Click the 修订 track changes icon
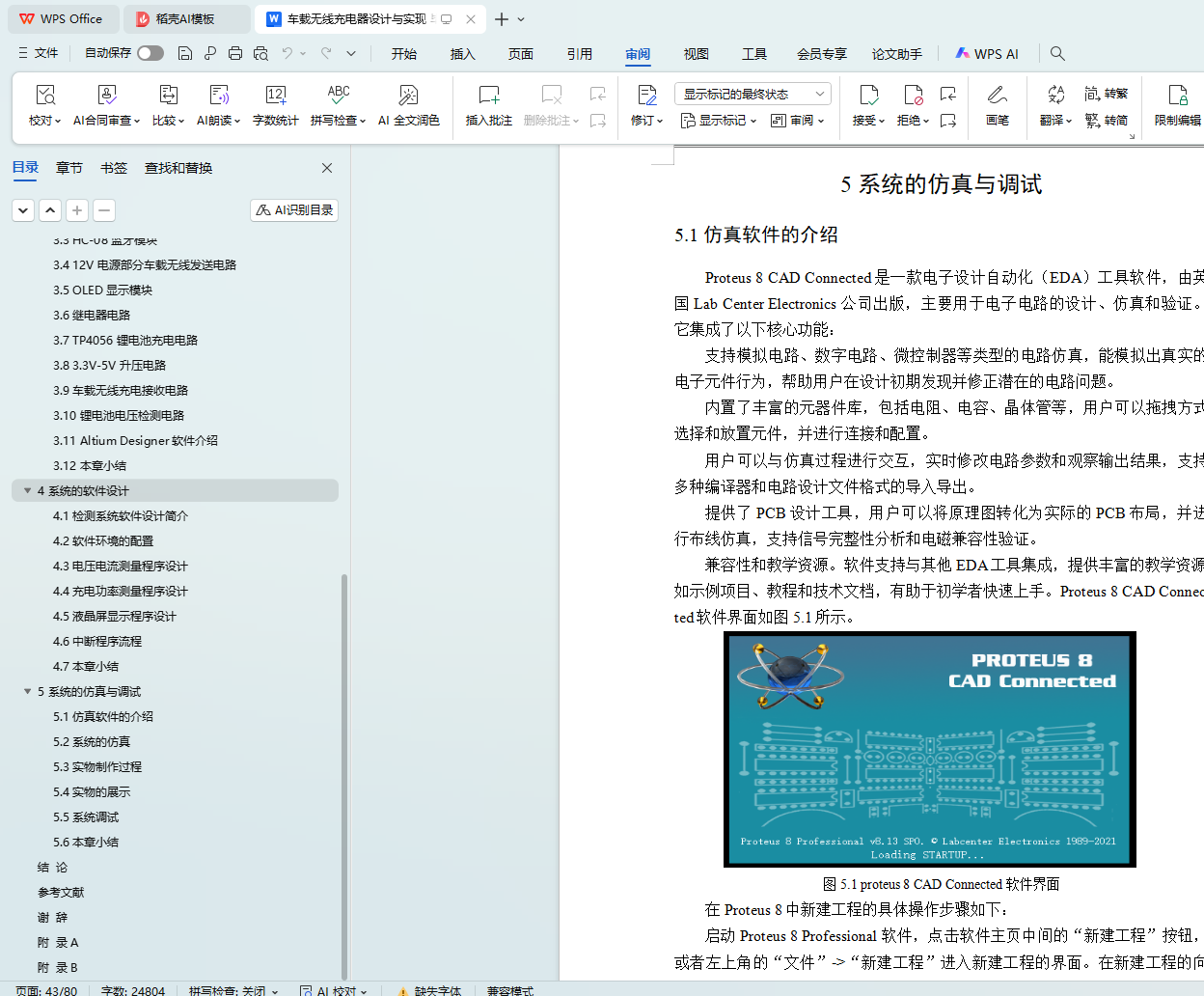The height and width of the screenshot is (996, 1204). (x=646, y=96)
